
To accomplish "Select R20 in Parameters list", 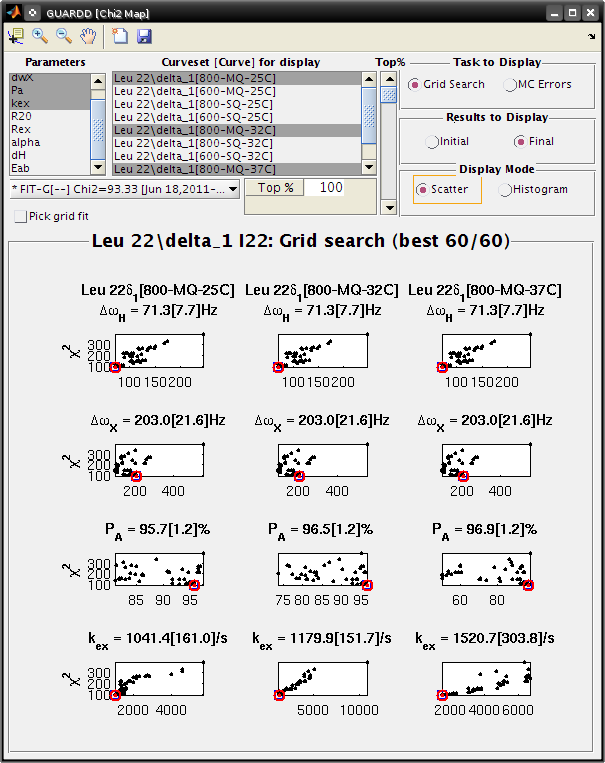I will pos(50,116).
